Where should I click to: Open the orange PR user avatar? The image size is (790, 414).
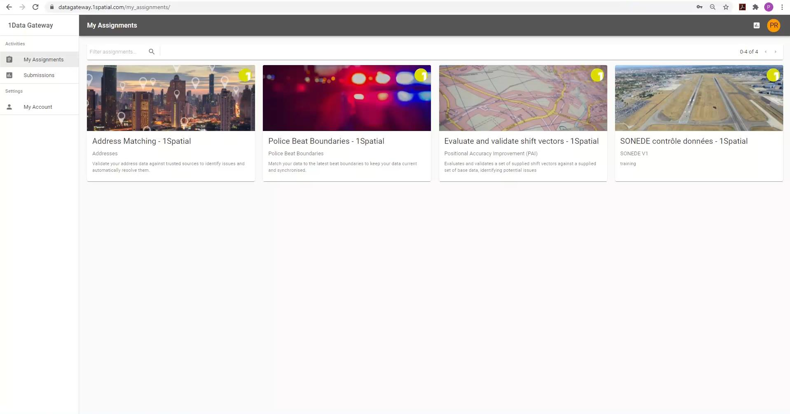(773, 25)
